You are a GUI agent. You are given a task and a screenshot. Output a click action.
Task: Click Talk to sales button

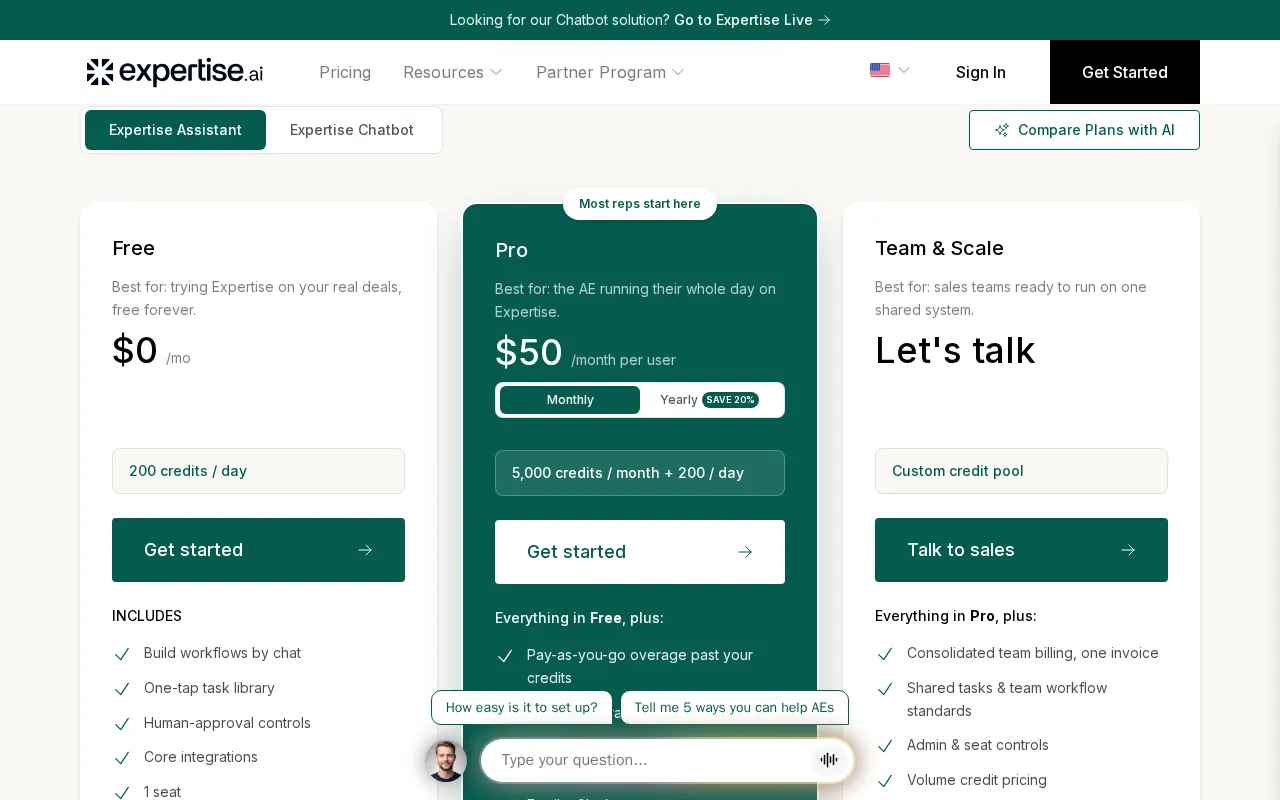coord(1021,550)
